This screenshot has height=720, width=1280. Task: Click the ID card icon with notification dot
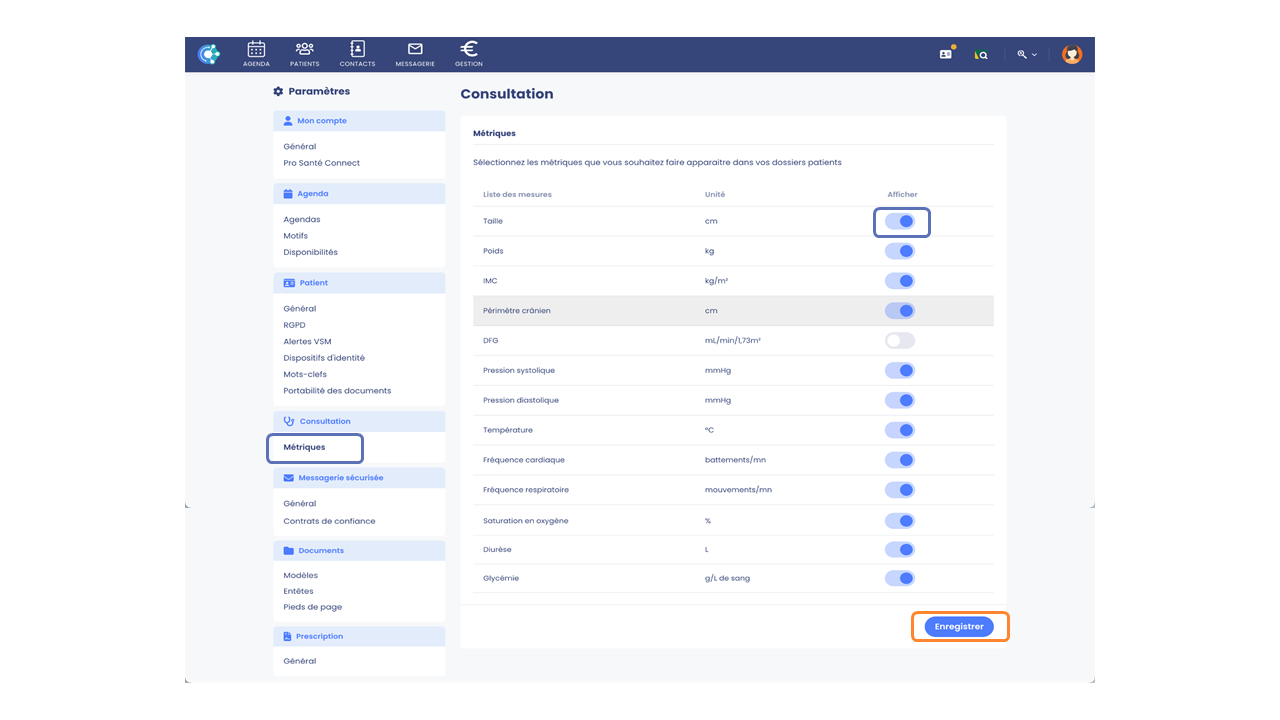click(x=946, y=54)
